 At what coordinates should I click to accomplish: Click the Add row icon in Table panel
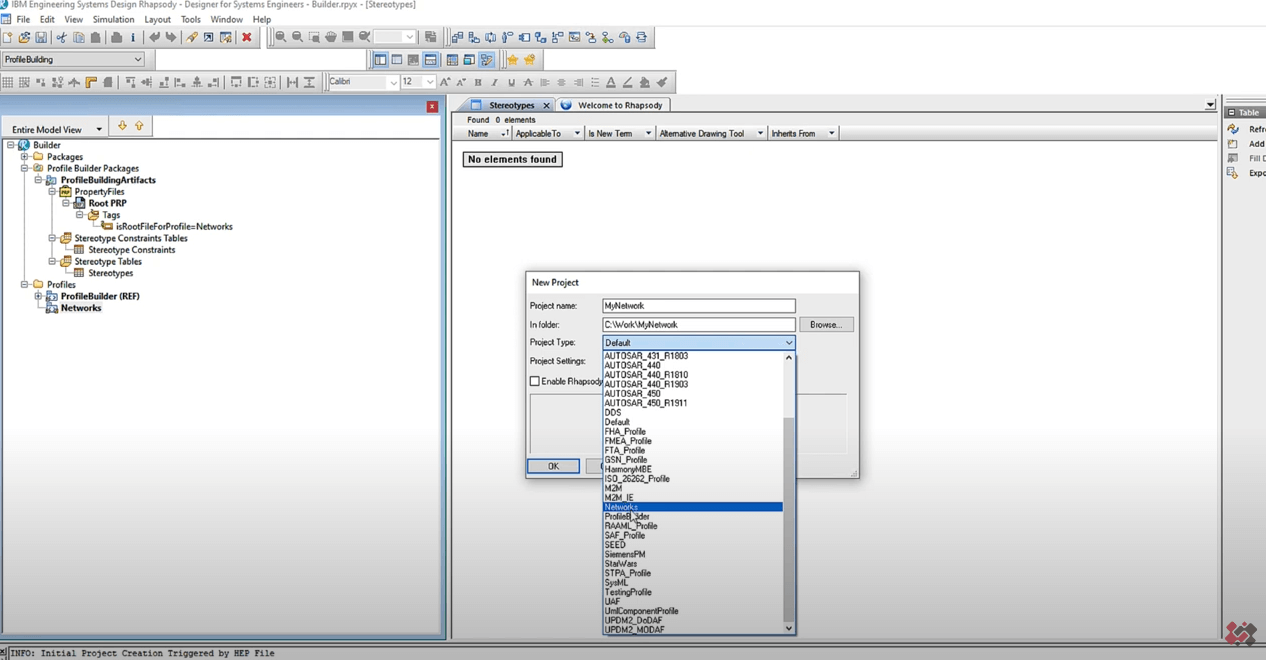click(1233, 144)
